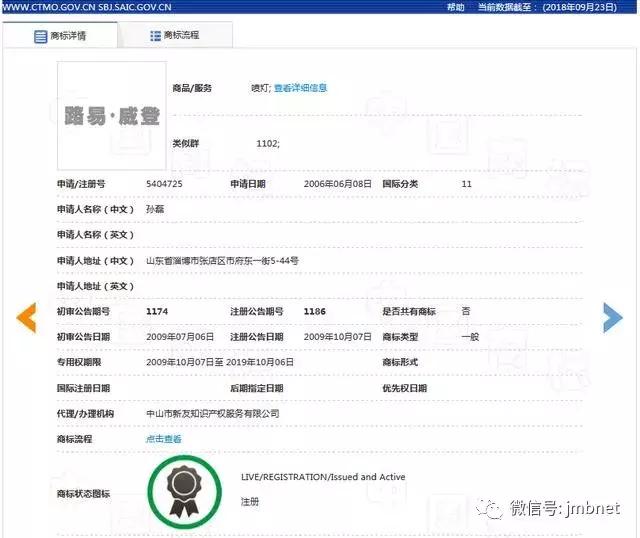Select the trademark type value 一般
This screenshot has width=640, height=538.
(470, 337)
